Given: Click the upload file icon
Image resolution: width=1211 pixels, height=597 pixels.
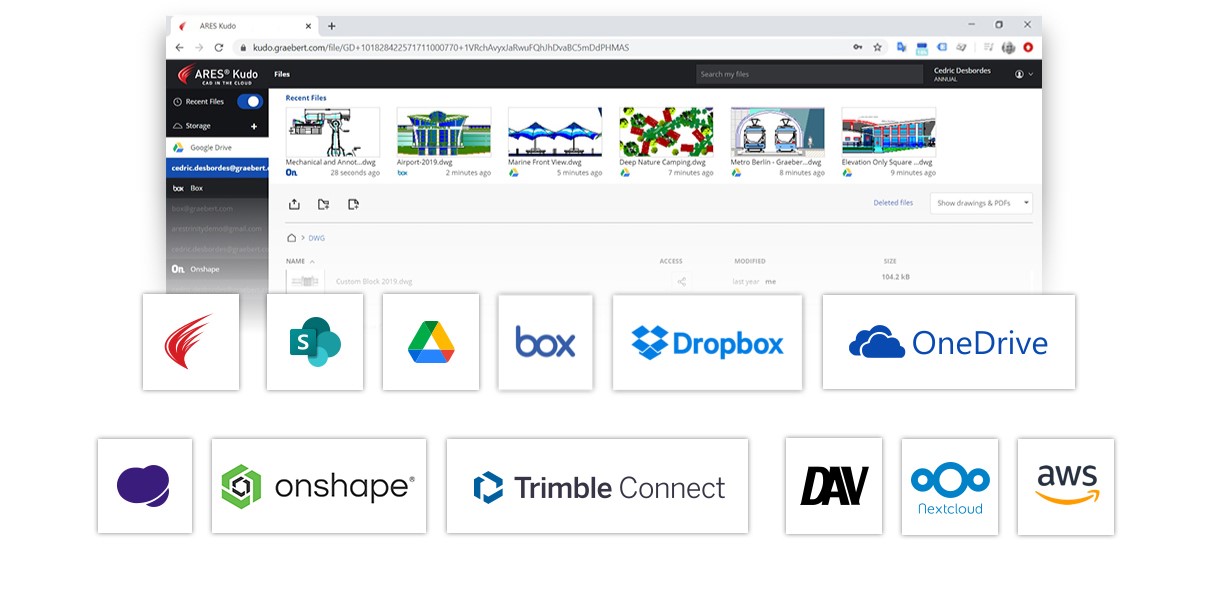Looking at the screenshot, I should pos(294,204).
